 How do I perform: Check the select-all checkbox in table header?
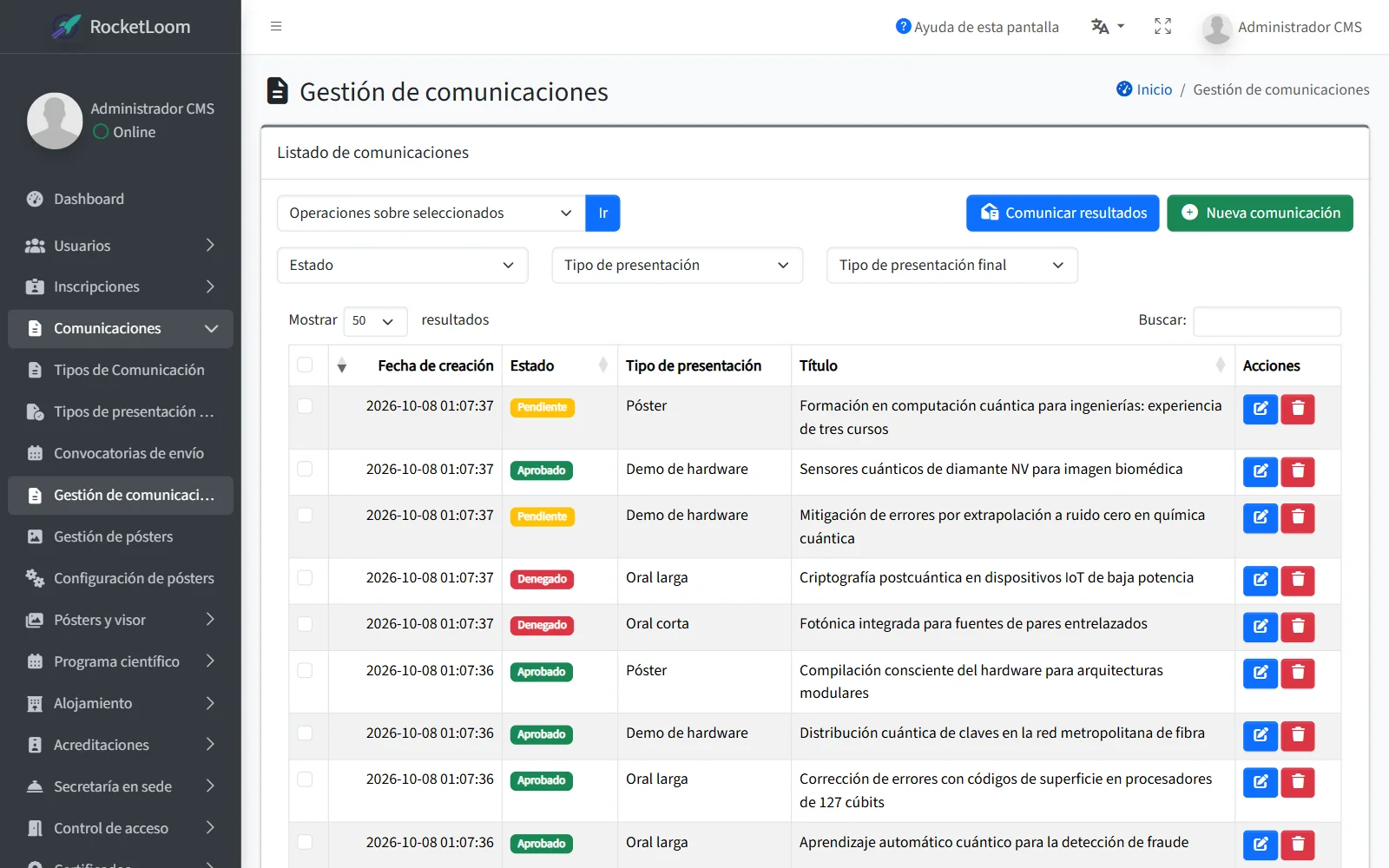coord(305,365)
